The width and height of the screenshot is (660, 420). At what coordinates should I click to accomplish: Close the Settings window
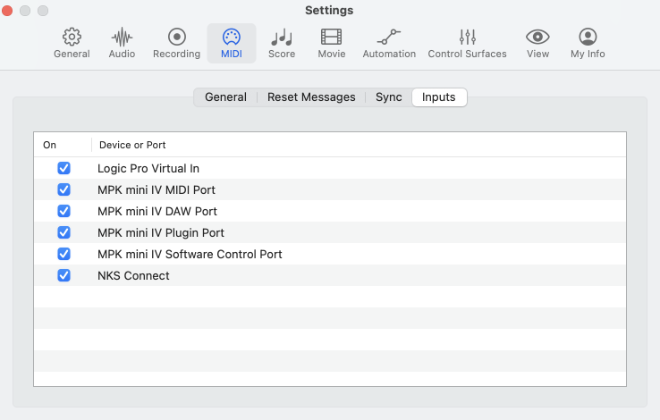click(x=7, y=10)
